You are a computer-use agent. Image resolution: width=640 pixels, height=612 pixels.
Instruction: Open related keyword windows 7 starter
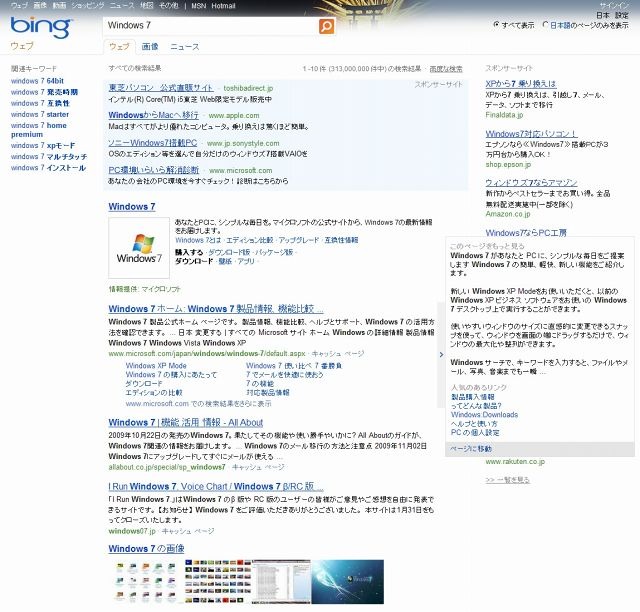click(x=40, y=114)
